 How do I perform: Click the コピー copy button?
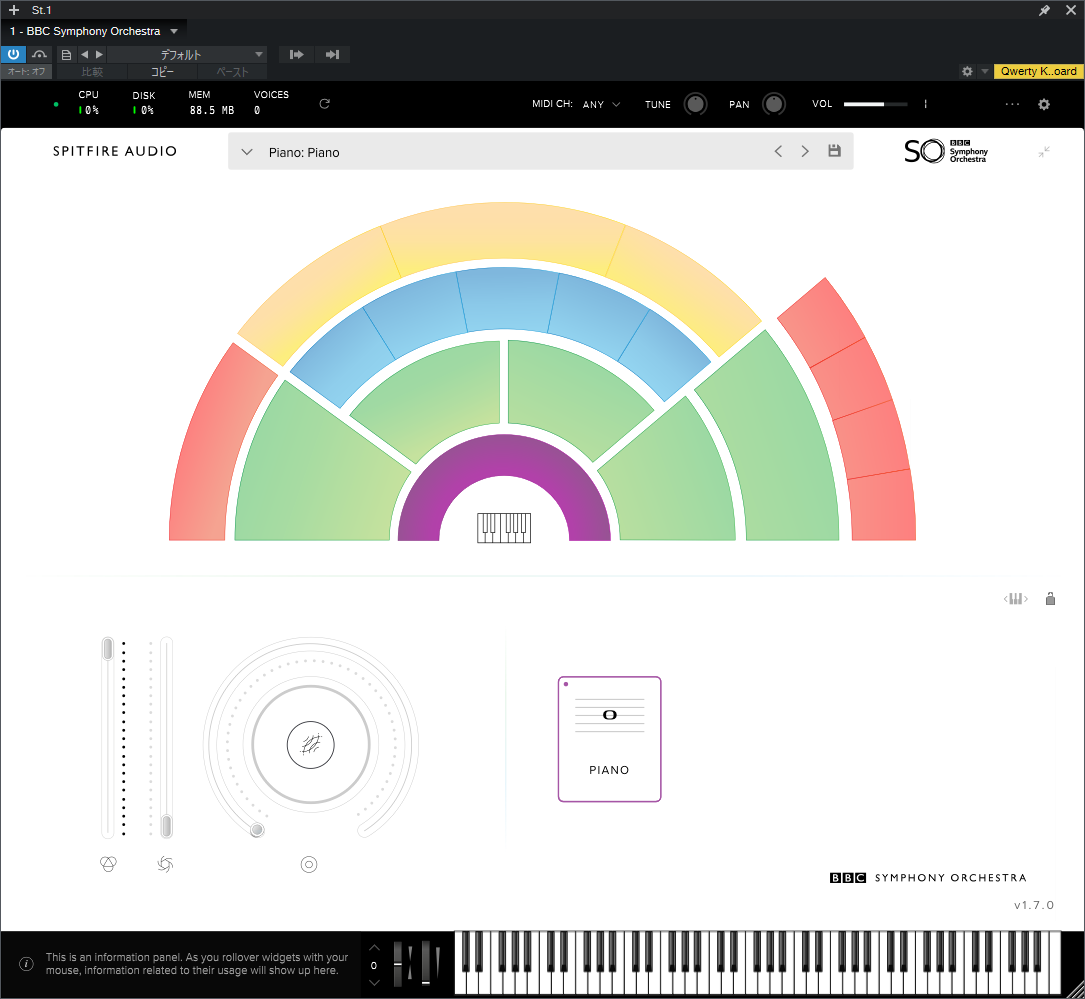click(163, 71)
